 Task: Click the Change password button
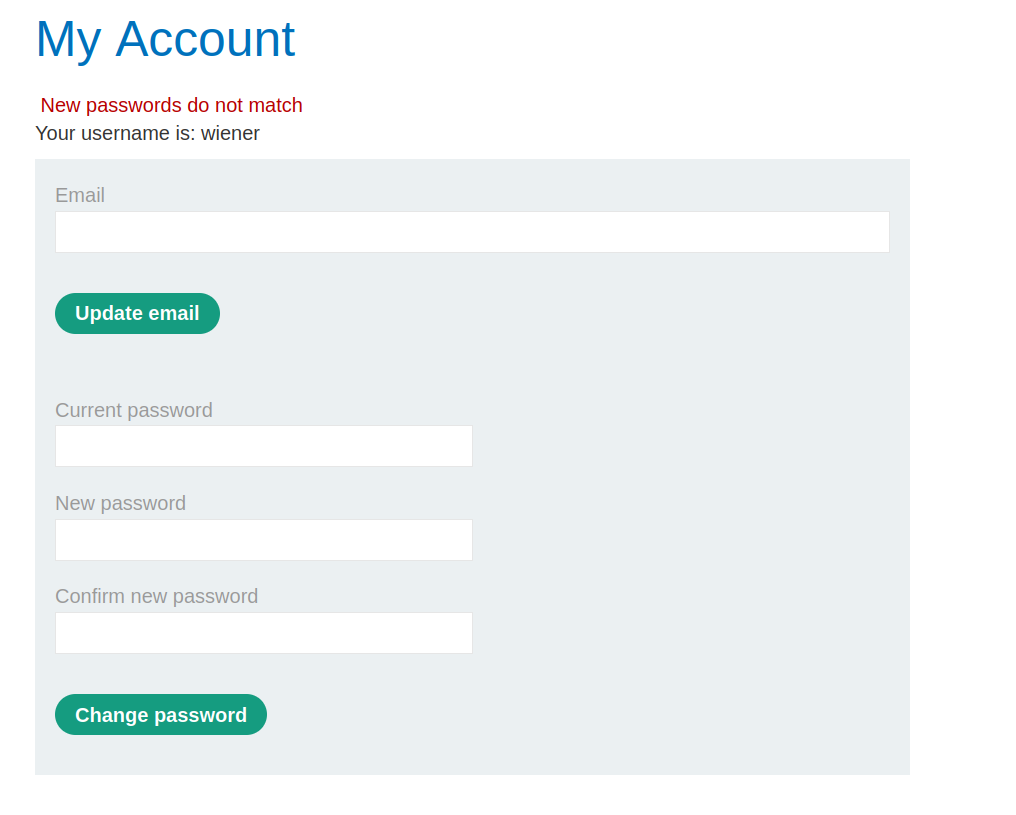pos(160,714)
